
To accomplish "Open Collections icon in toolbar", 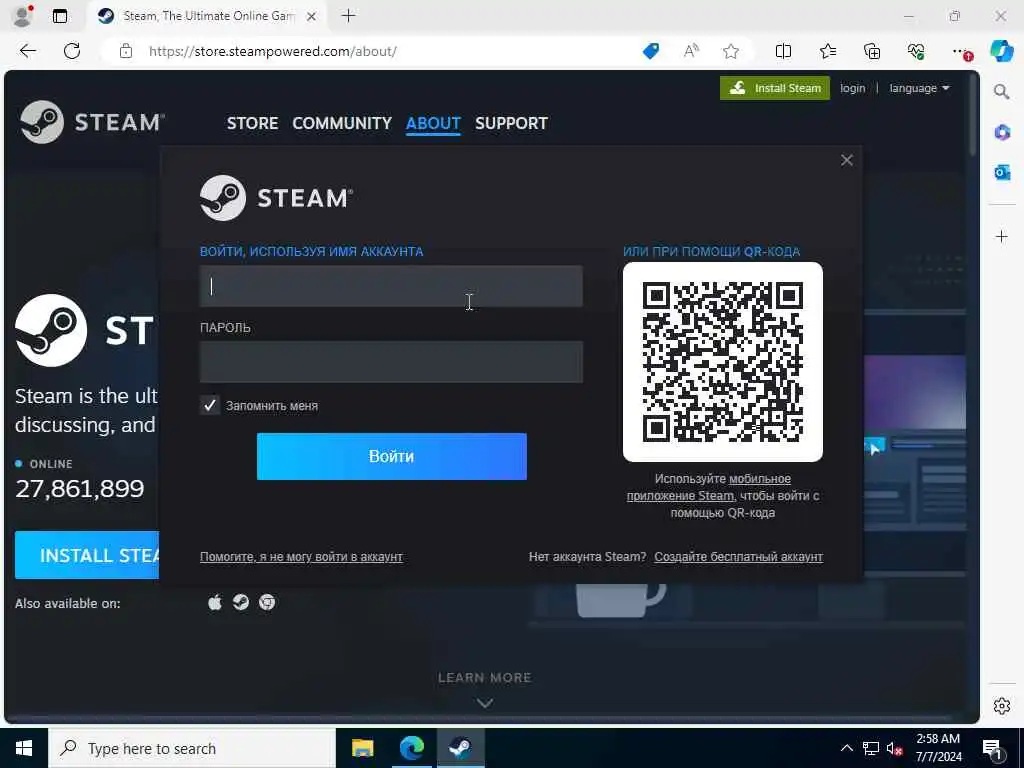I will point(872,51).
